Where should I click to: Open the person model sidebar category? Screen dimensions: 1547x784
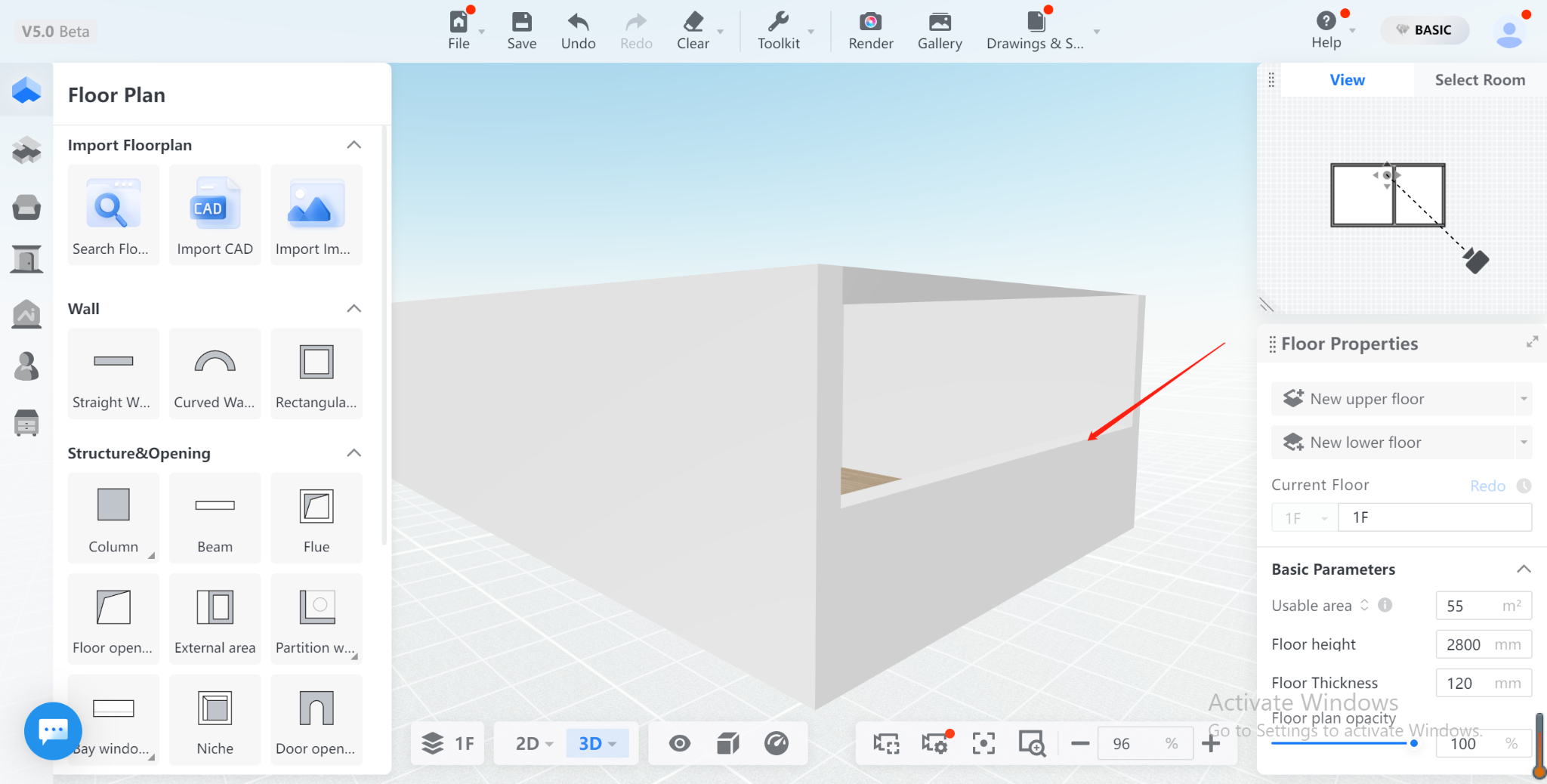[x=26, y=366]
